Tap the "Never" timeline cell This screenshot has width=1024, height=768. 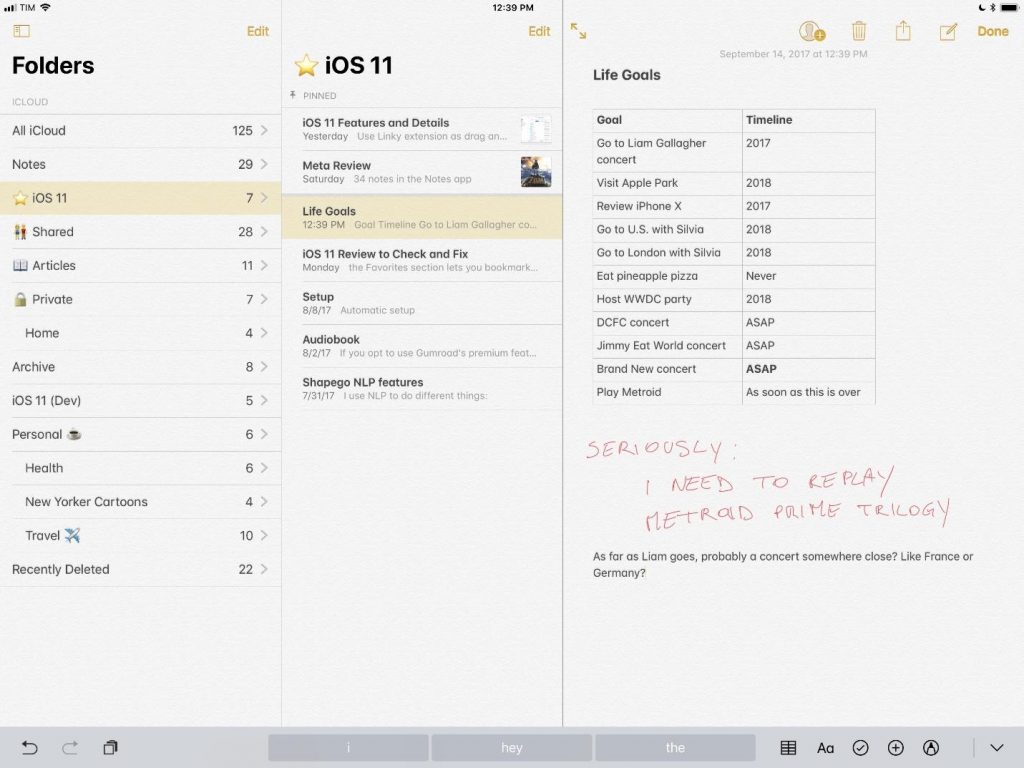click(808, 276)
